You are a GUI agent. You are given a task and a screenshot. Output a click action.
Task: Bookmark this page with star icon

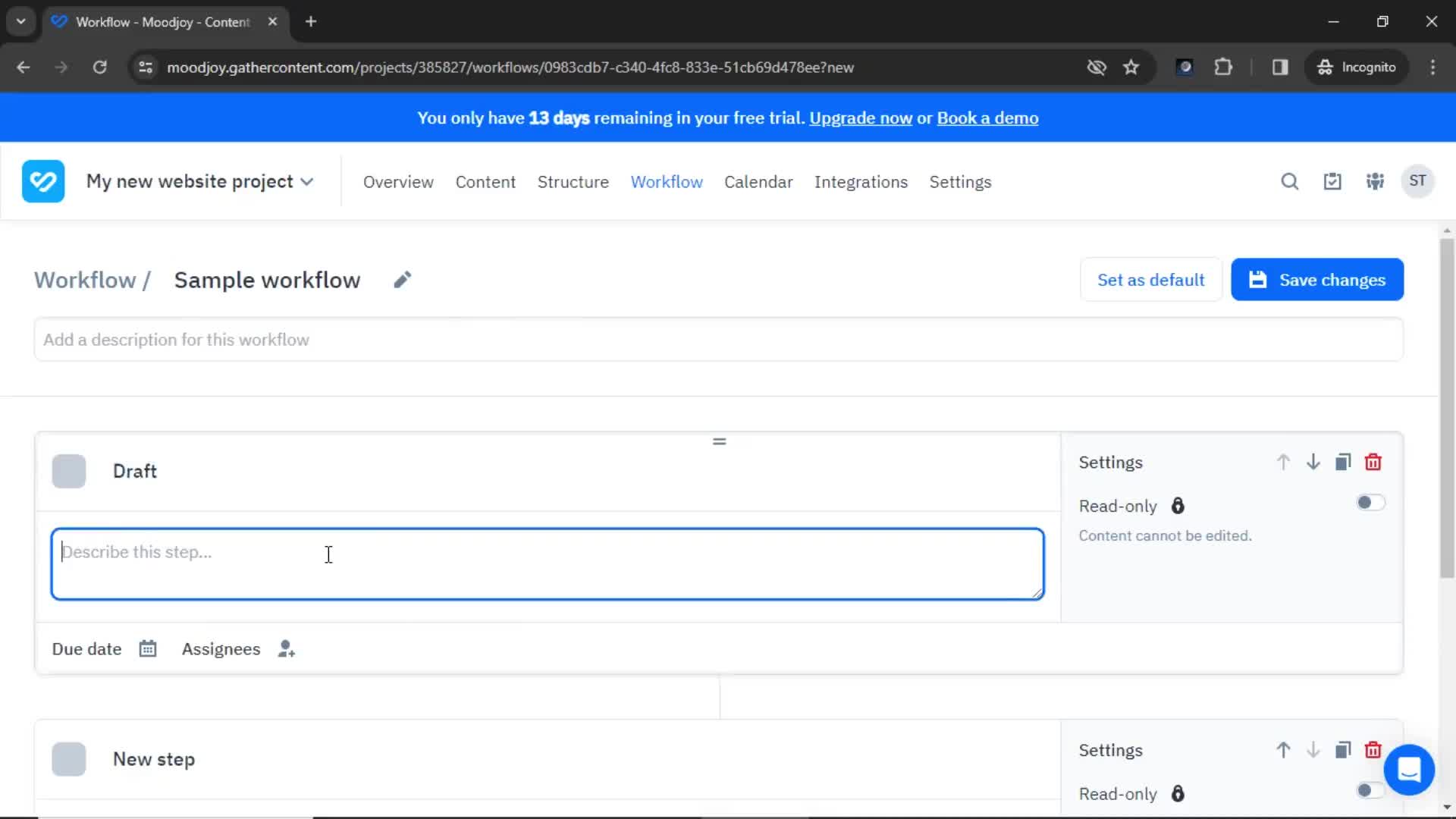coord(1131,67)
